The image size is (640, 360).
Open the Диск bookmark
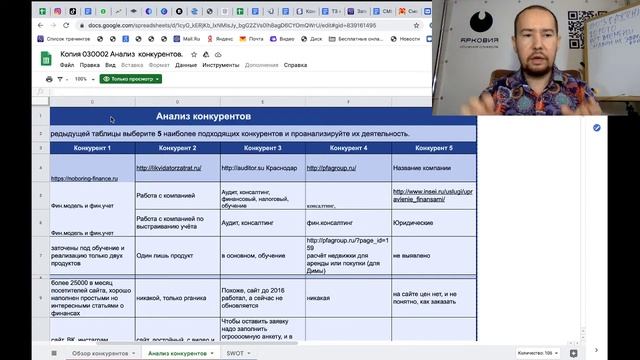pos(311,39)
